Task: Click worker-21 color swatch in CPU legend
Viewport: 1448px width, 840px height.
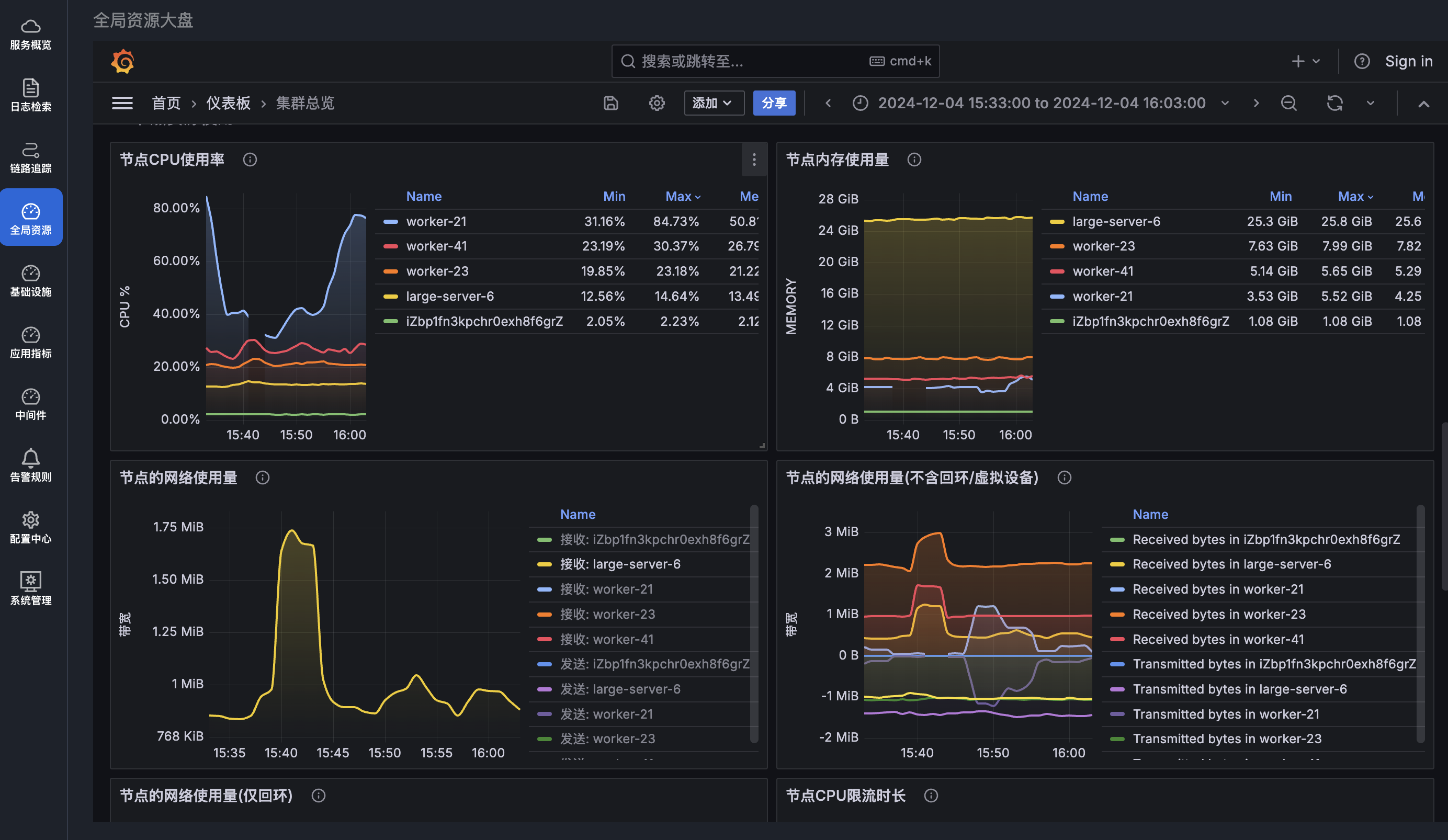Action: (391, 222)
